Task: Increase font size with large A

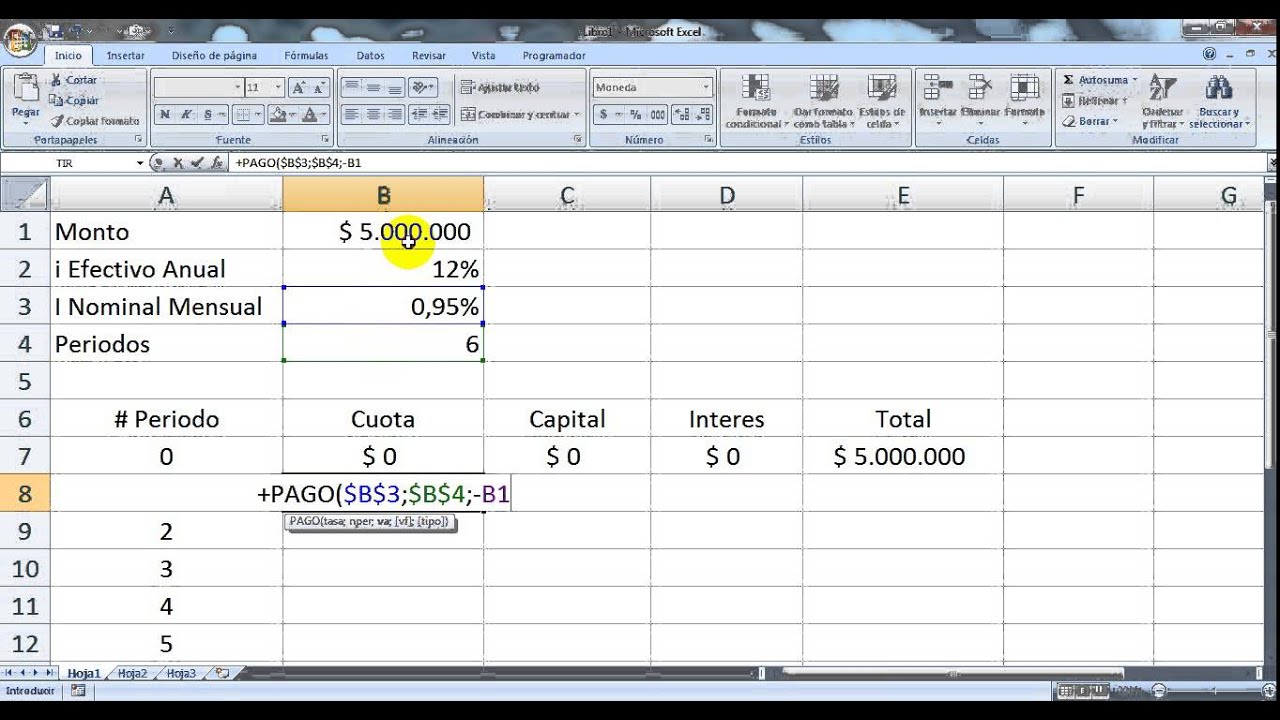Action: (x=300, y=88)
